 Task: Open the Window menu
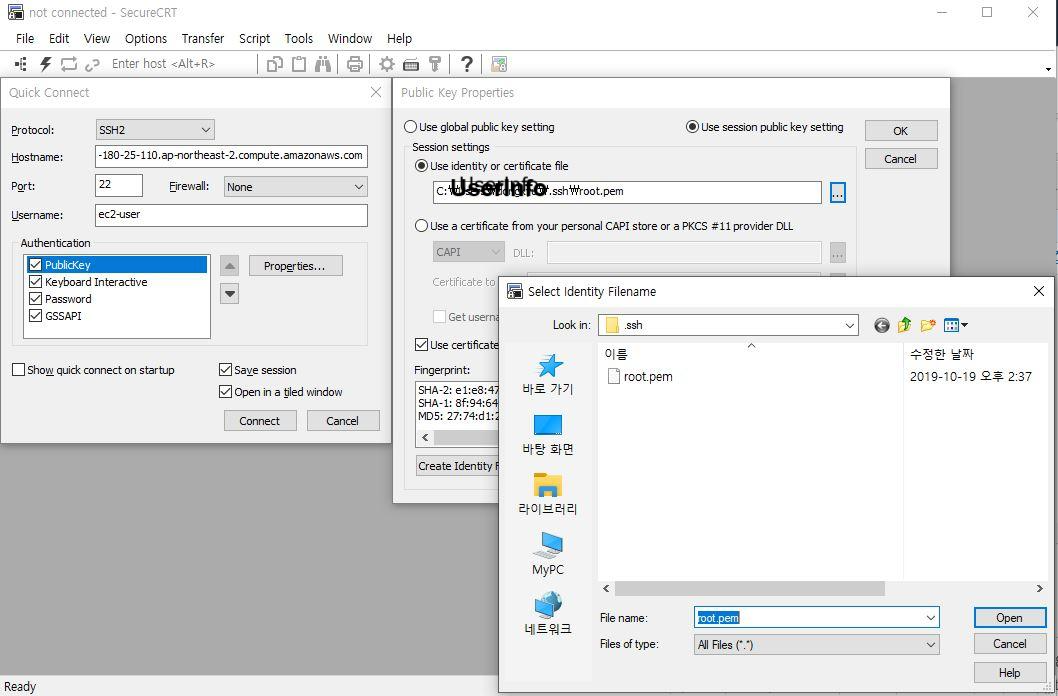(x=350, y=38)
